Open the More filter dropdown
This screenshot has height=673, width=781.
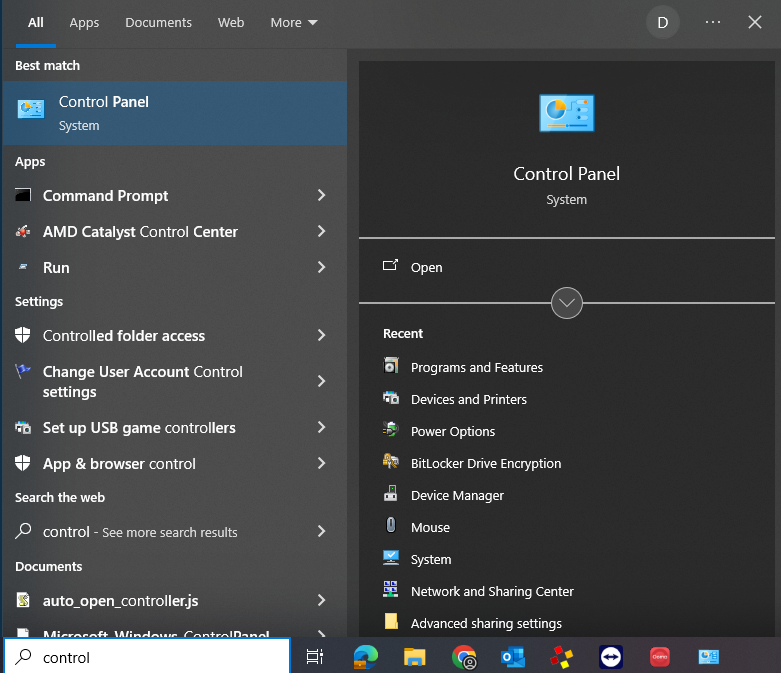pos(294,22)
